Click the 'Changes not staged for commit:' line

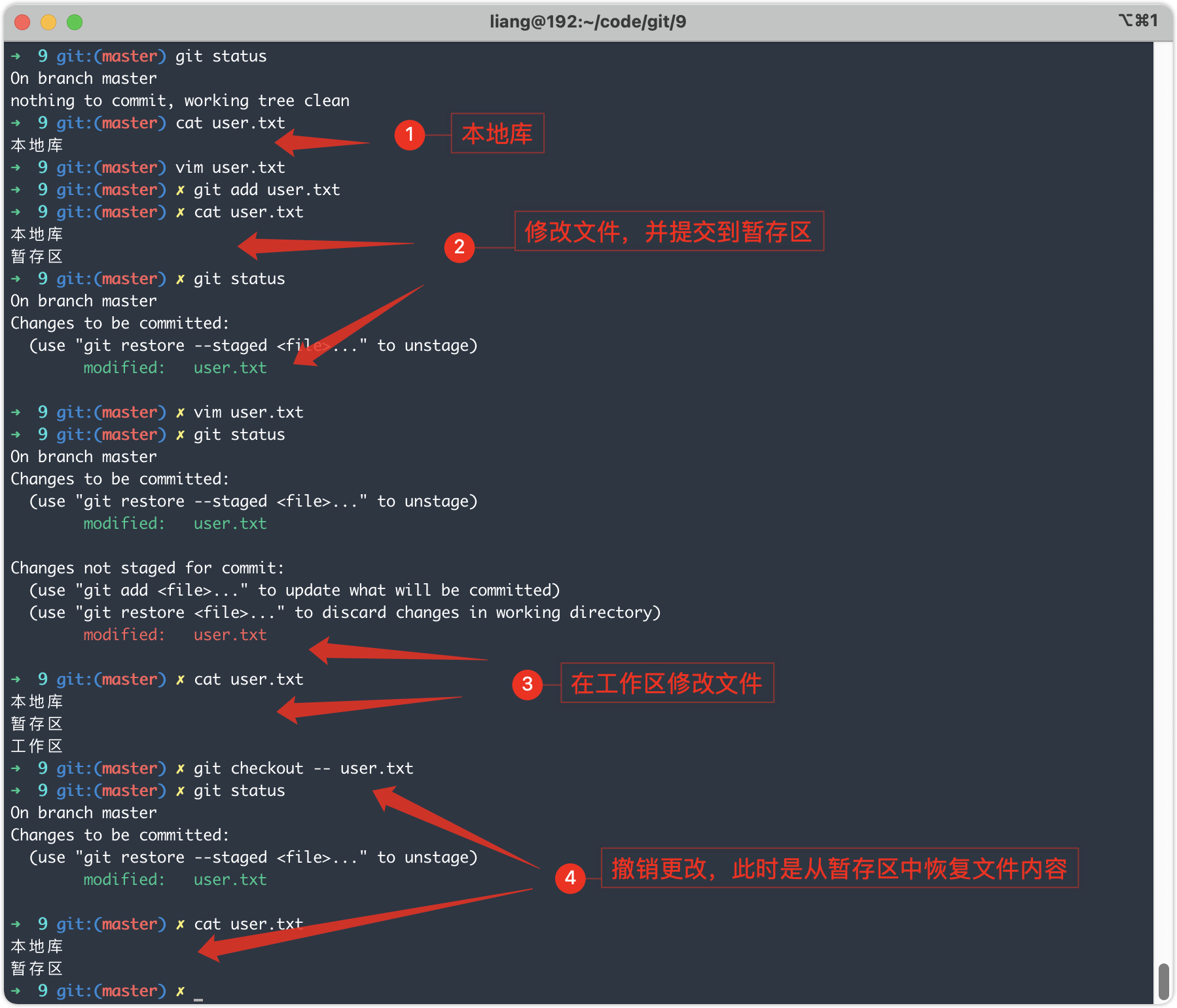147,568
